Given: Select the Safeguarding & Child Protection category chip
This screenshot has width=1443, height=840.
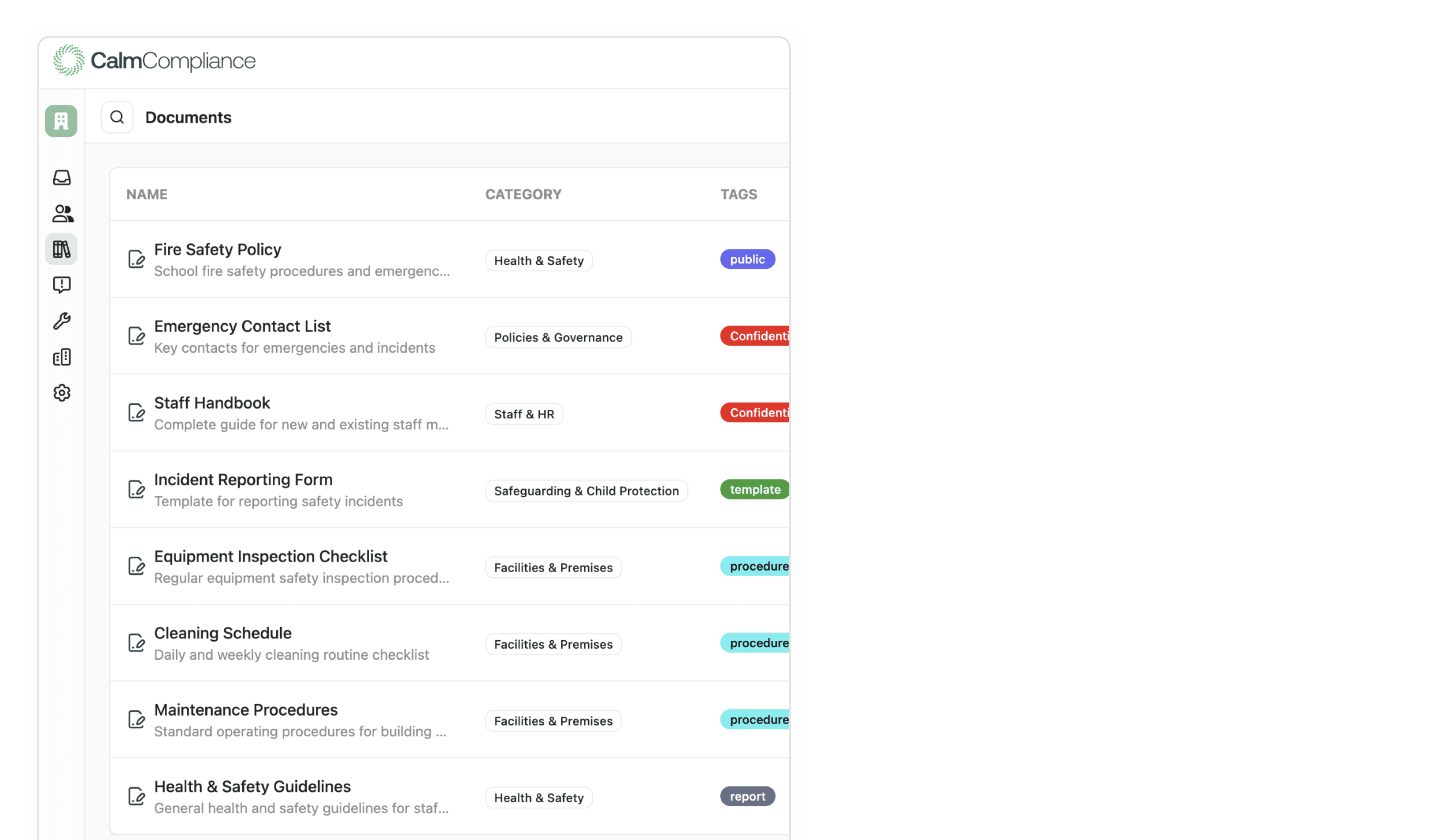Looking at the screenshot, I should (586, 491).
